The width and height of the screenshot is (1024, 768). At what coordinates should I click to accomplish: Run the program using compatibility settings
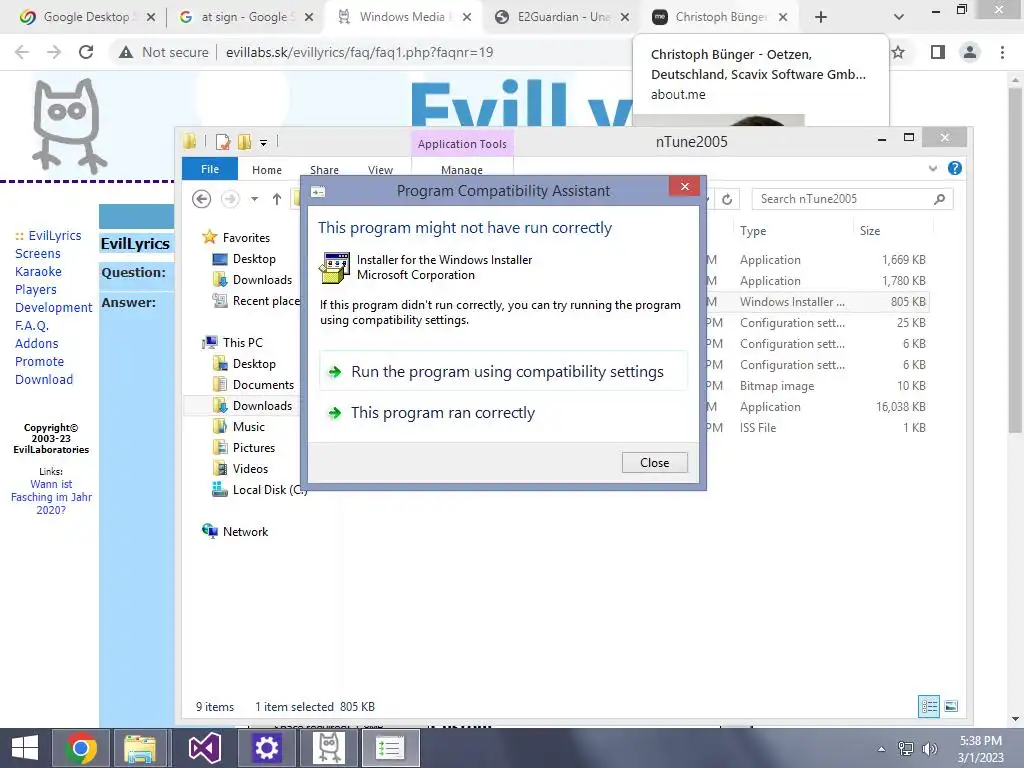tap(503, 372)
